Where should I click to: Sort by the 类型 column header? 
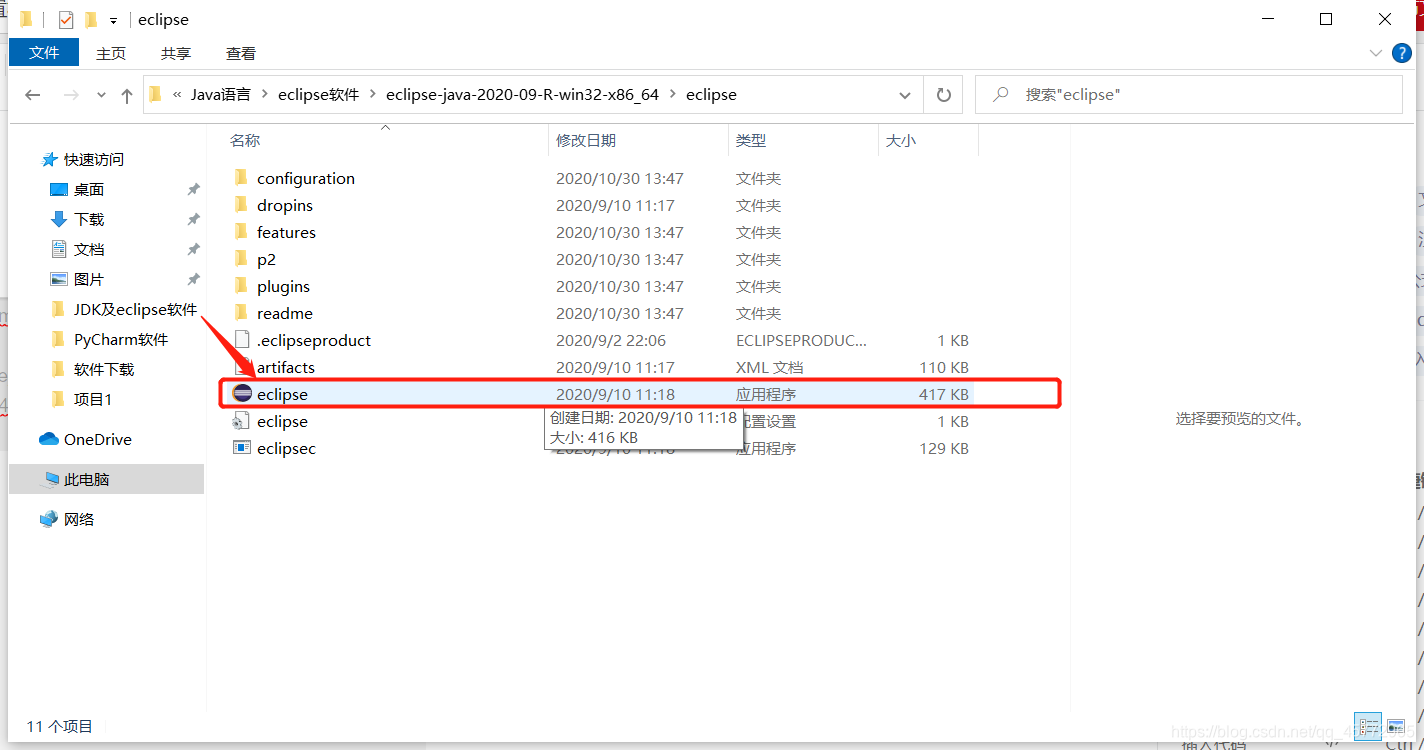tap(751, 141)
